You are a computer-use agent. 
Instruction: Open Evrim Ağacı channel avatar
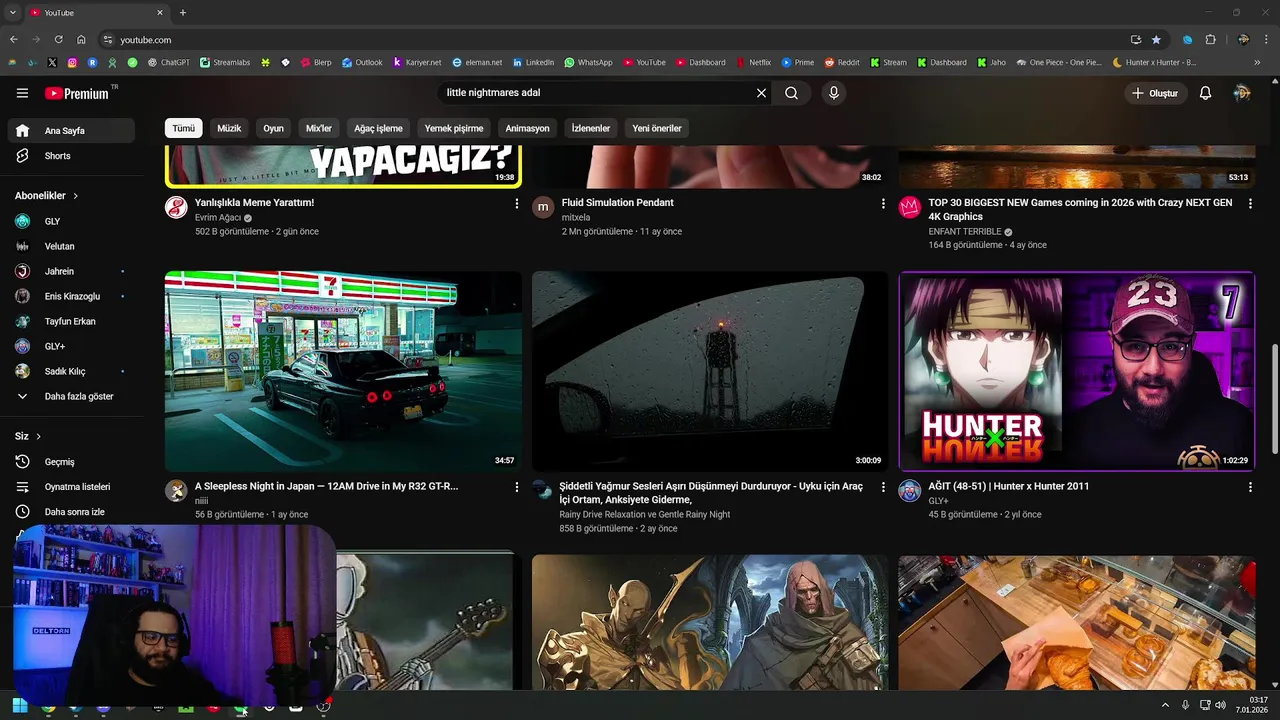click(x=176, y=207)
